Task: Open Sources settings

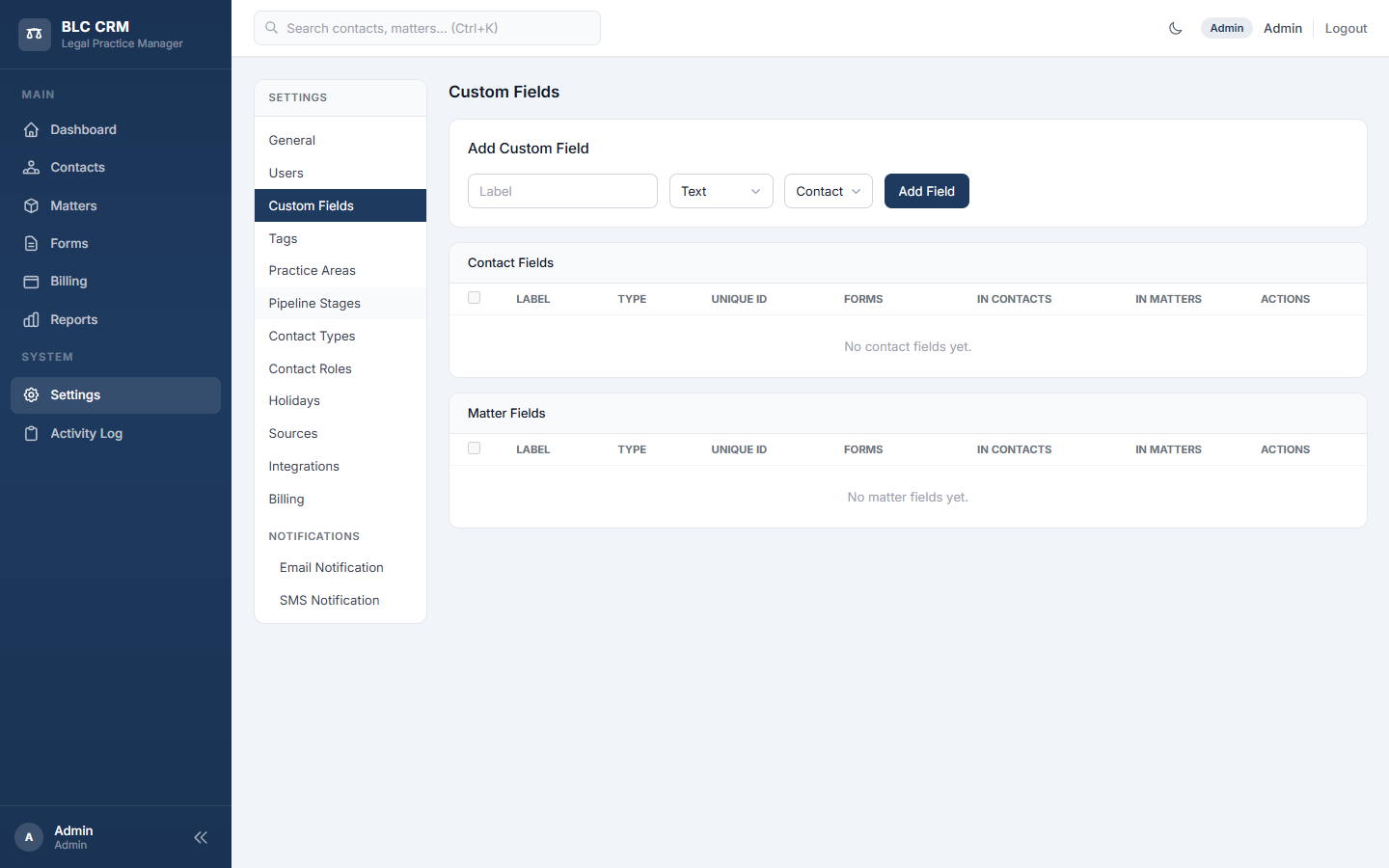Action: pos(340,434)
